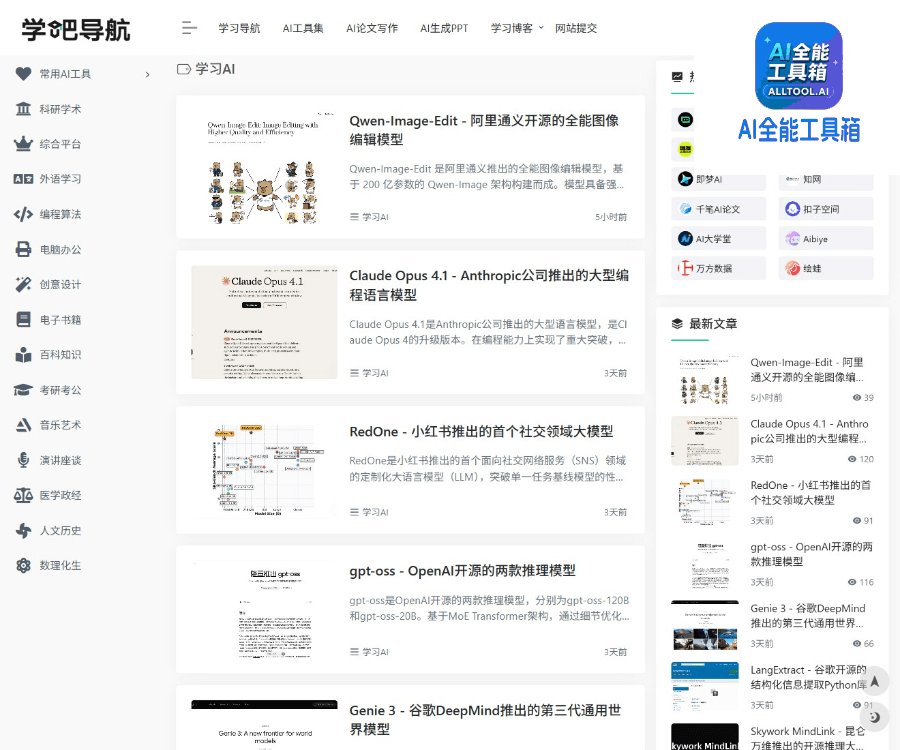Click the 学吧导航 site logo

[x=76, y=29]
